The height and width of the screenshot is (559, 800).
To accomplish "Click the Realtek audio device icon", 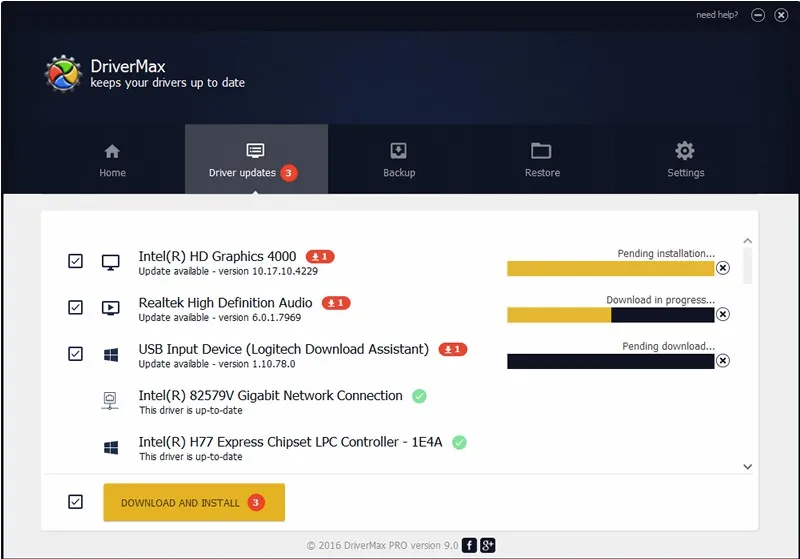I will tap(111, 308).
